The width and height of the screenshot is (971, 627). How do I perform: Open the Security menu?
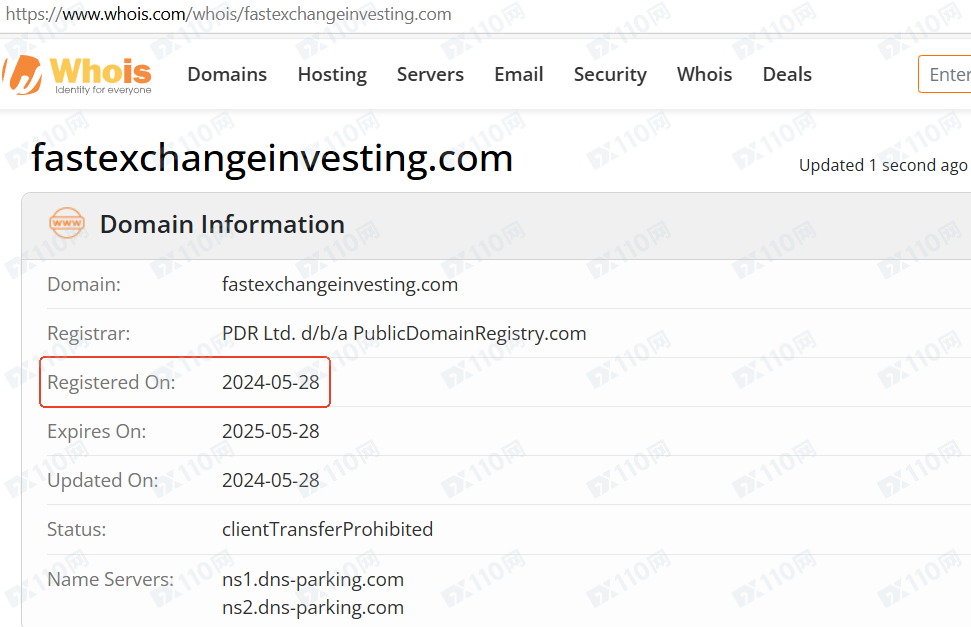(610, 74)
